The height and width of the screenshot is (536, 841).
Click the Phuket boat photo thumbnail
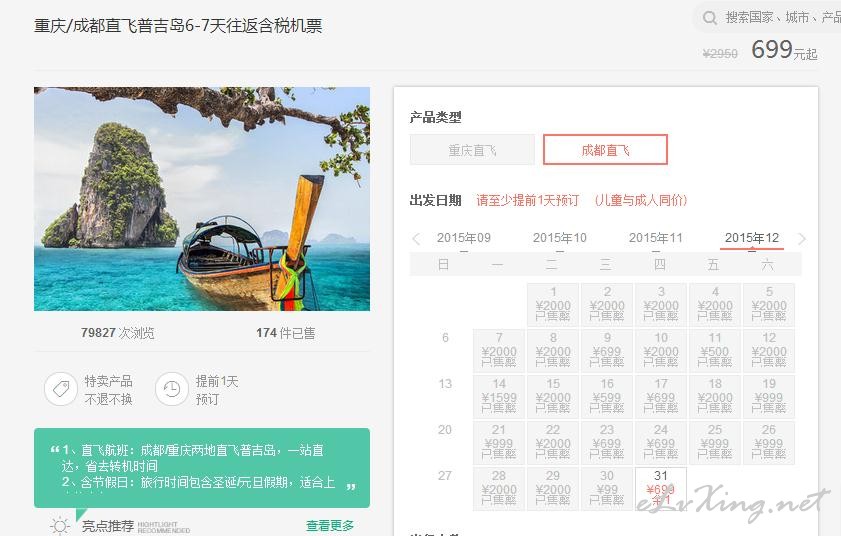(202, 199)
